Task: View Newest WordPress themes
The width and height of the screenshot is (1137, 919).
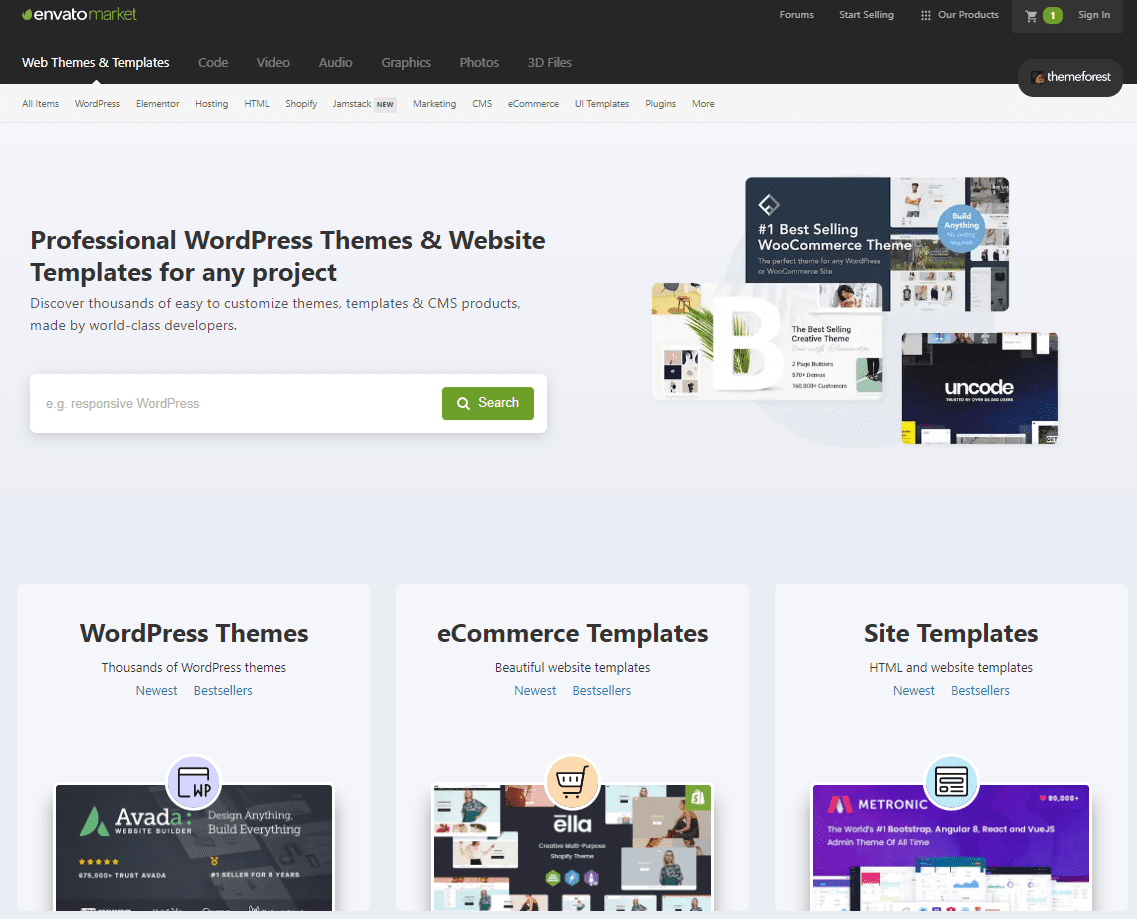Action: [x=157, y=691]
